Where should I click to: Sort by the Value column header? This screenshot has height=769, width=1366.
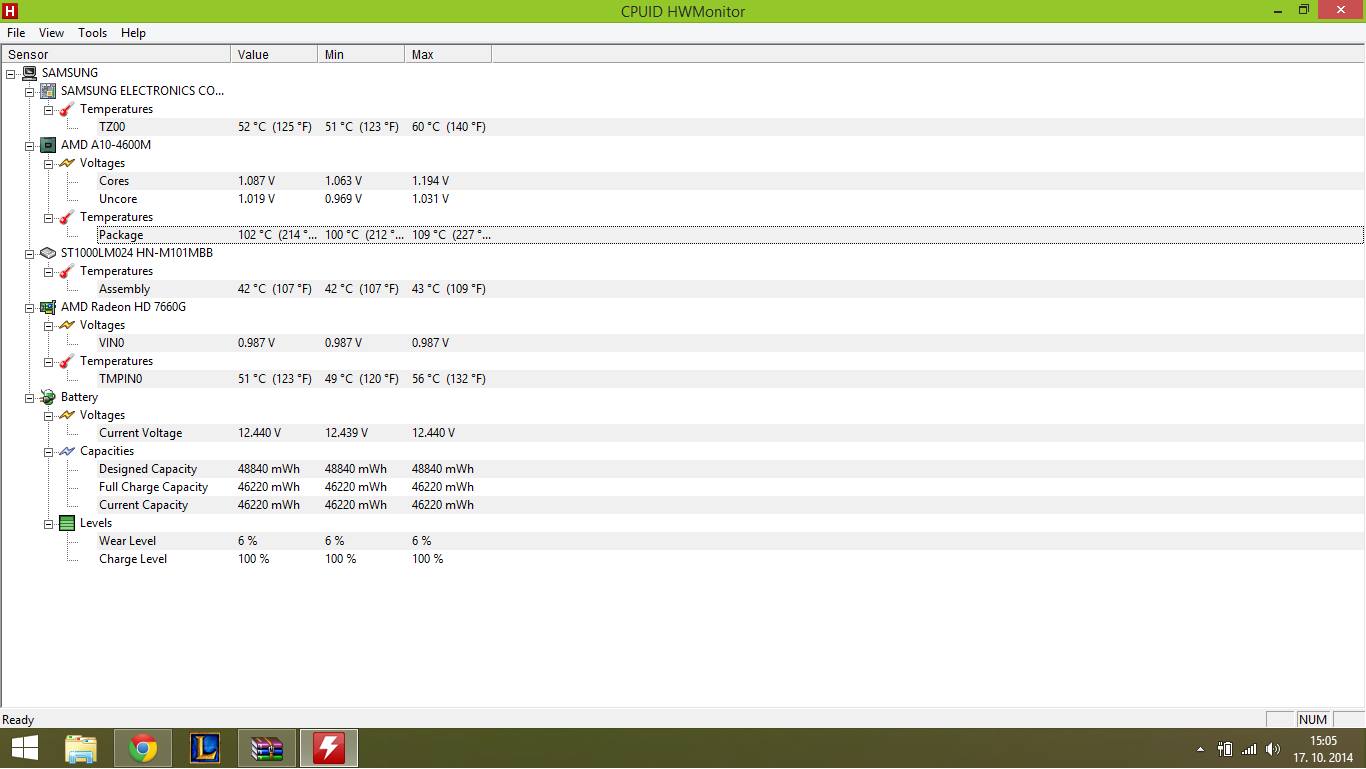pos(274,54)
